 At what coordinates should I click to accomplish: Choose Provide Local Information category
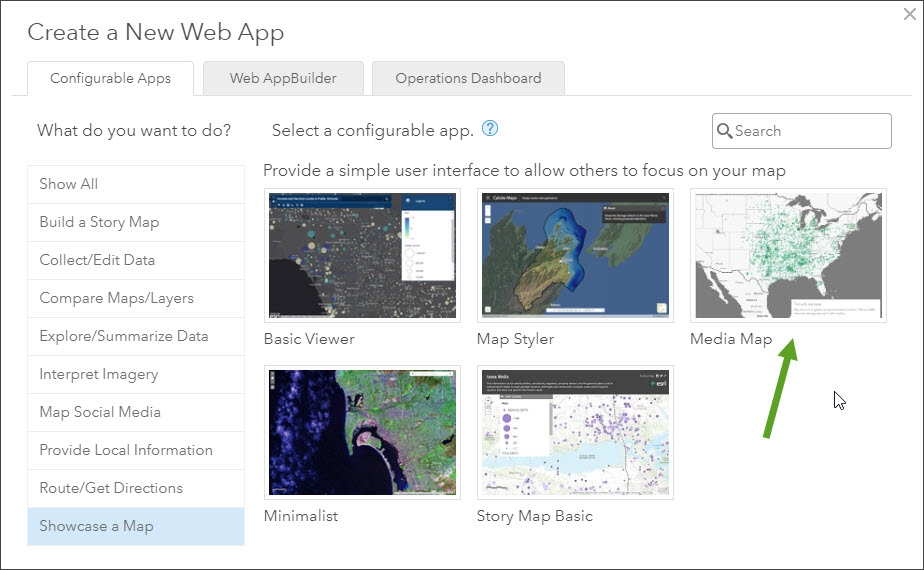[x=136, y=450]
